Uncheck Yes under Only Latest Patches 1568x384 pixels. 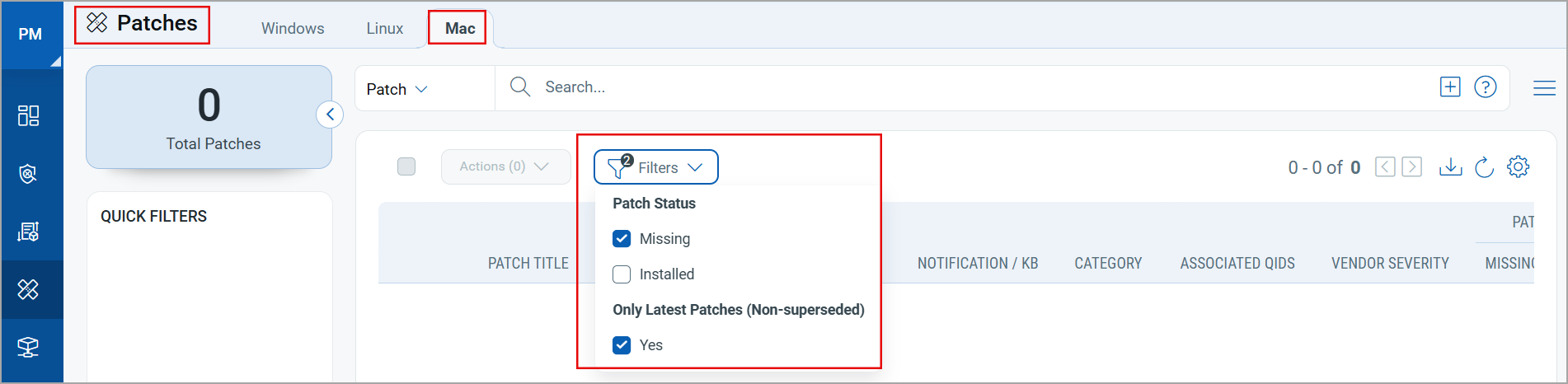[x=622, y=345]
